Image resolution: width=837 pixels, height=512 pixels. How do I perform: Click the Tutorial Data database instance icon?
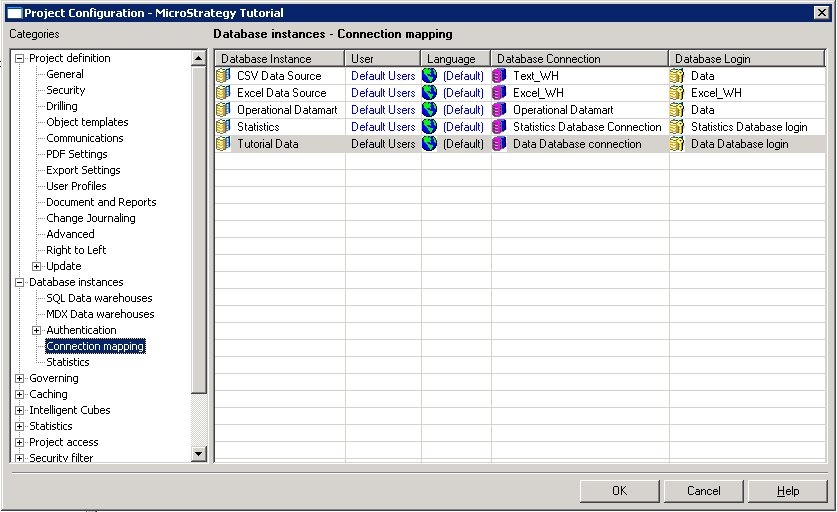click(x=223, y=144)
